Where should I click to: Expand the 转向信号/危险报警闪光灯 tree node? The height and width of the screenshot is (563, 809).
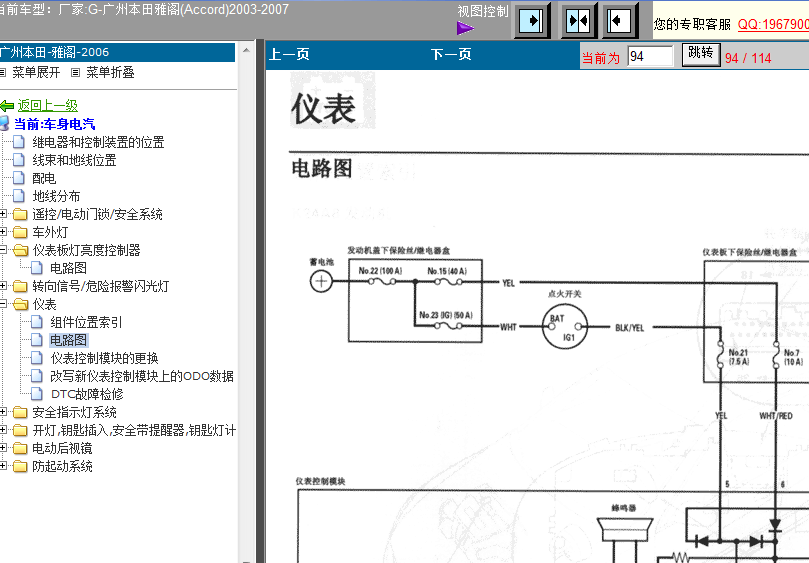click(3, 286)
